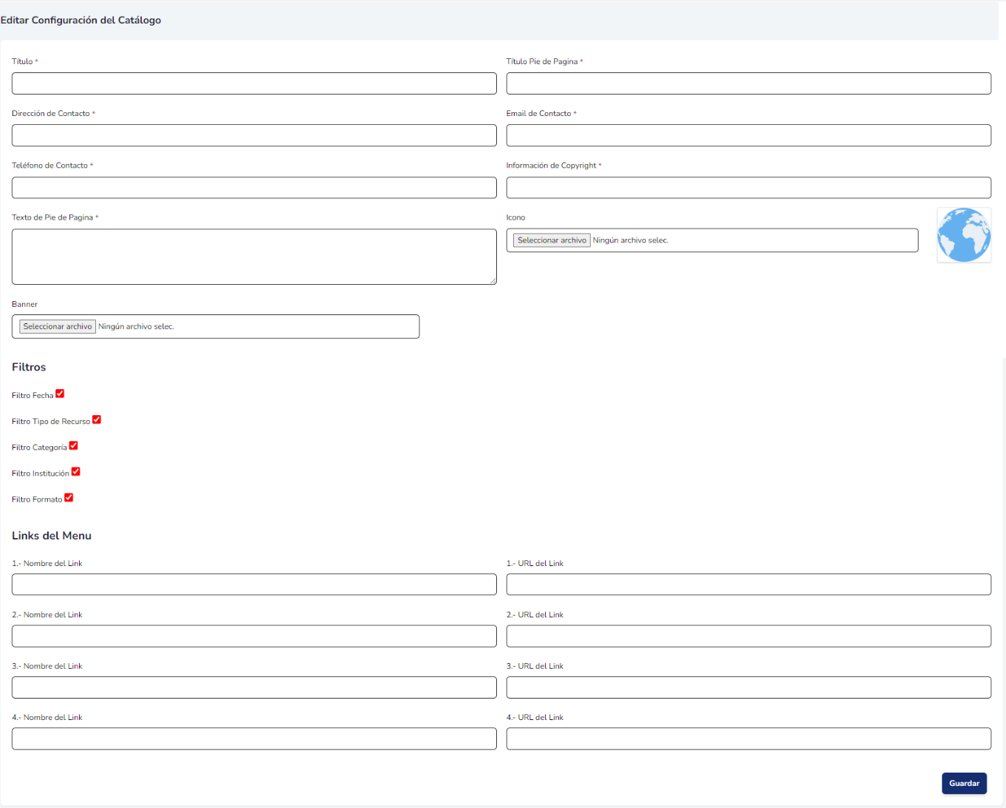Screen dimensions: 1006x808
Task: Click into the Email de Contacto field
Action: click(748, 135)
